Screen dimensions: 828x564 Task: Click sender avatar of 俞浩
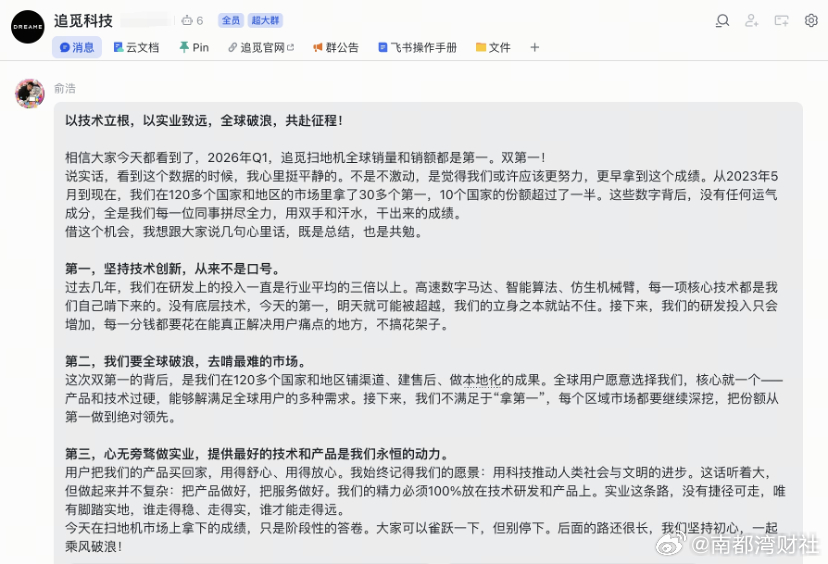pyautogui.click(x=30, y=93)
